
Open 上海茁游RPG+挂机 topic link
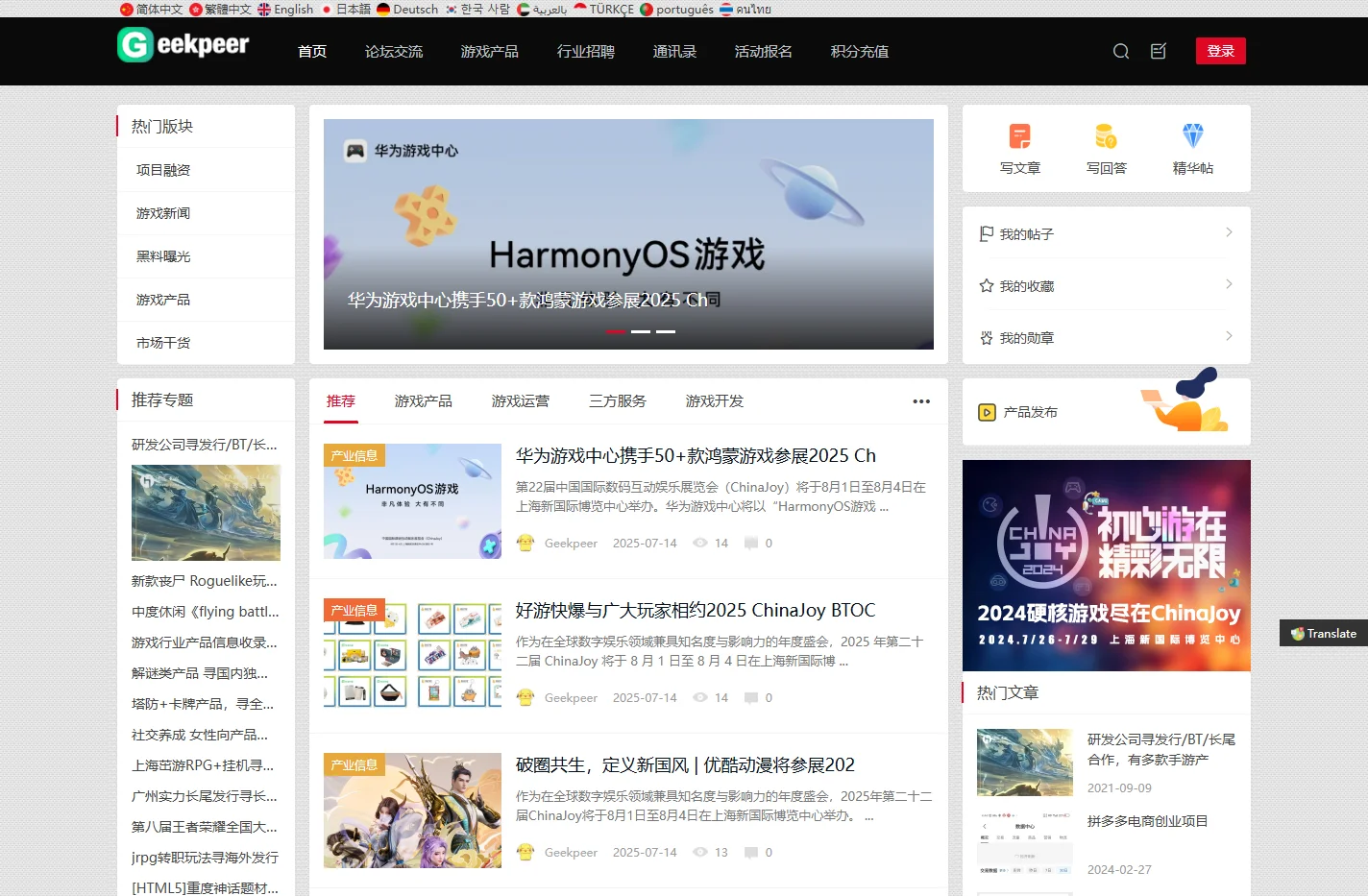click(204, 765)
